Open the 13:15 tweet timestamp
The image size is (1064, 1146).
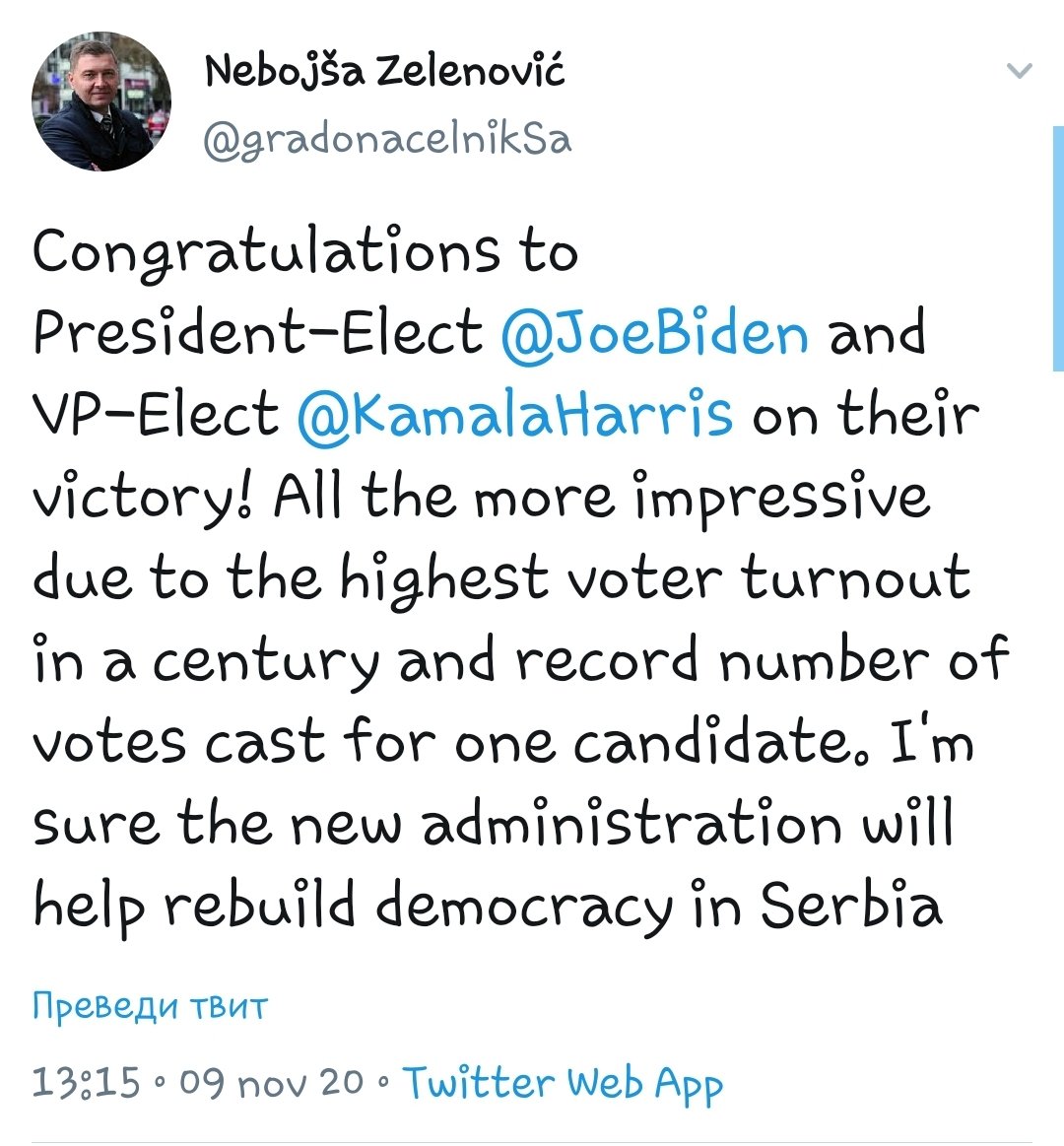coord(86,1082)
